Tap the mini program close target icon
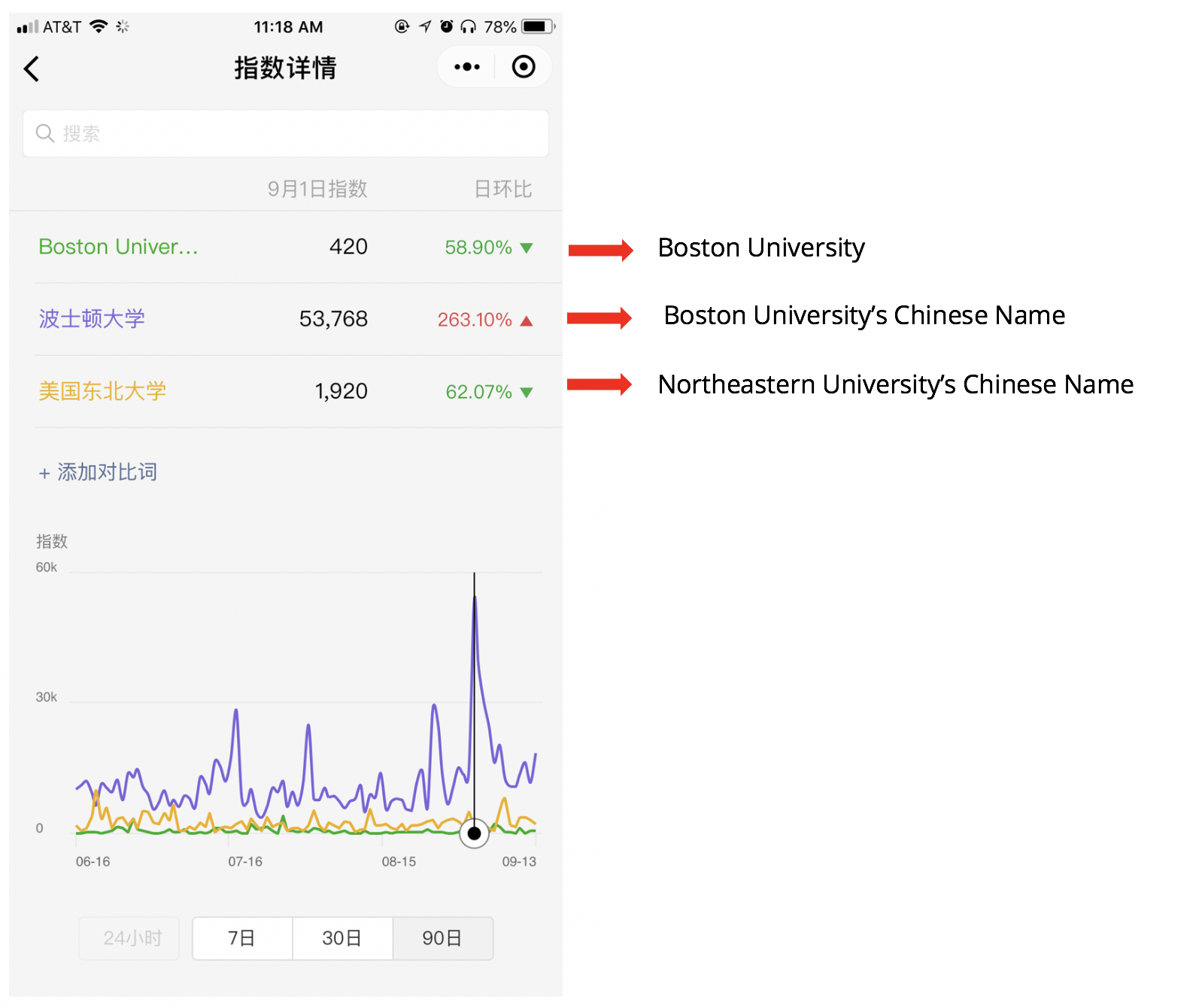The width and height of the screenshot is (1202, 1008). (x=524, y=67)
